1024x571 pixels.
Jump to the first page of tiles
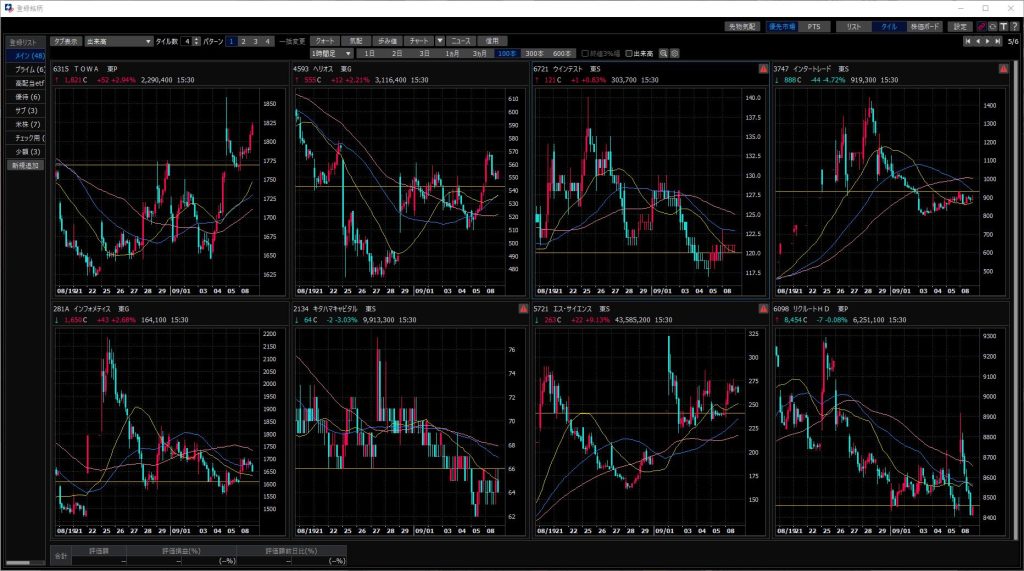point(967,42)
